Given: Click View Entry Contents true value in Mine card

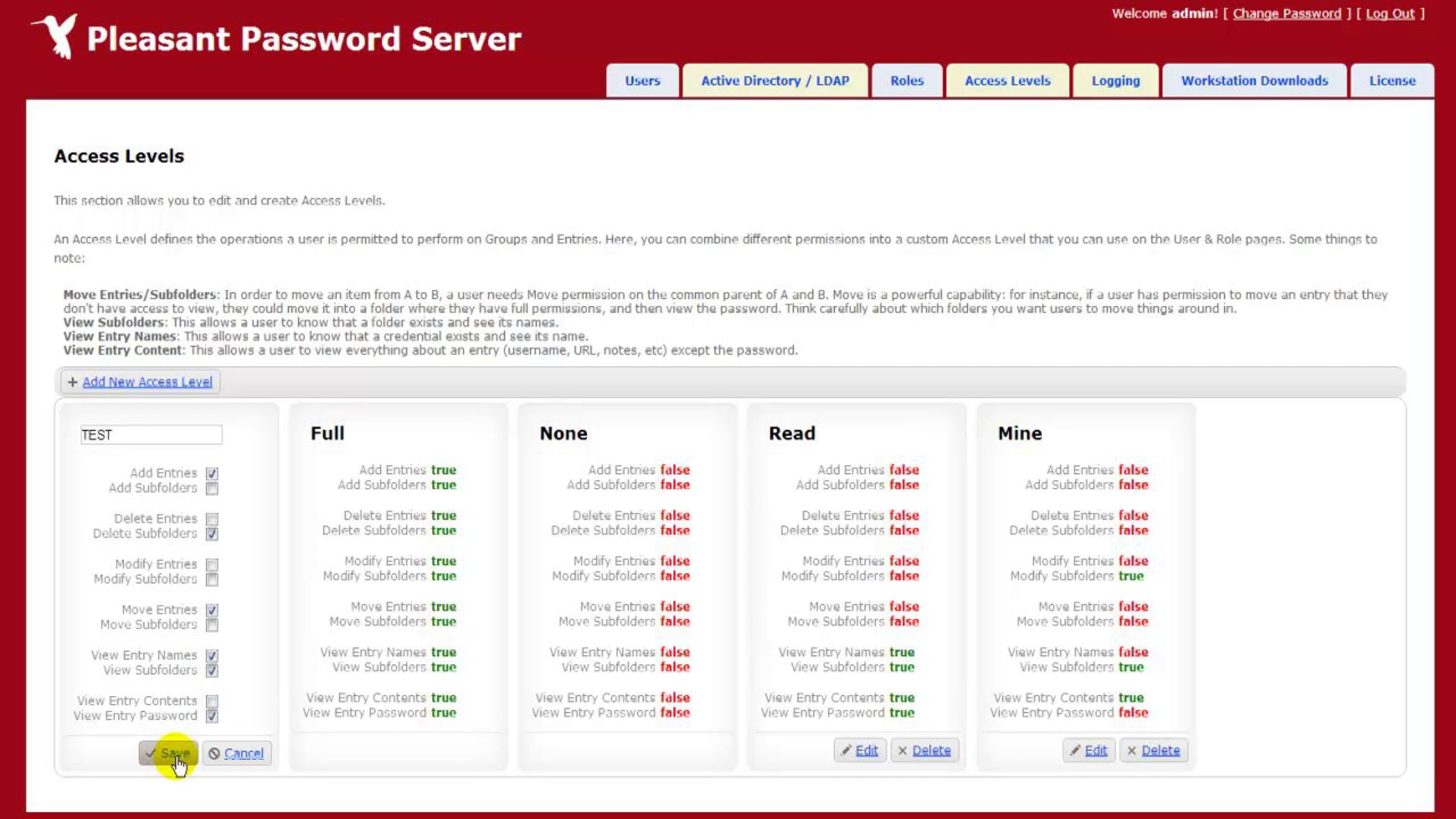Looking at the screenshot, I should pyautogui.click(x=1131, y=698).
